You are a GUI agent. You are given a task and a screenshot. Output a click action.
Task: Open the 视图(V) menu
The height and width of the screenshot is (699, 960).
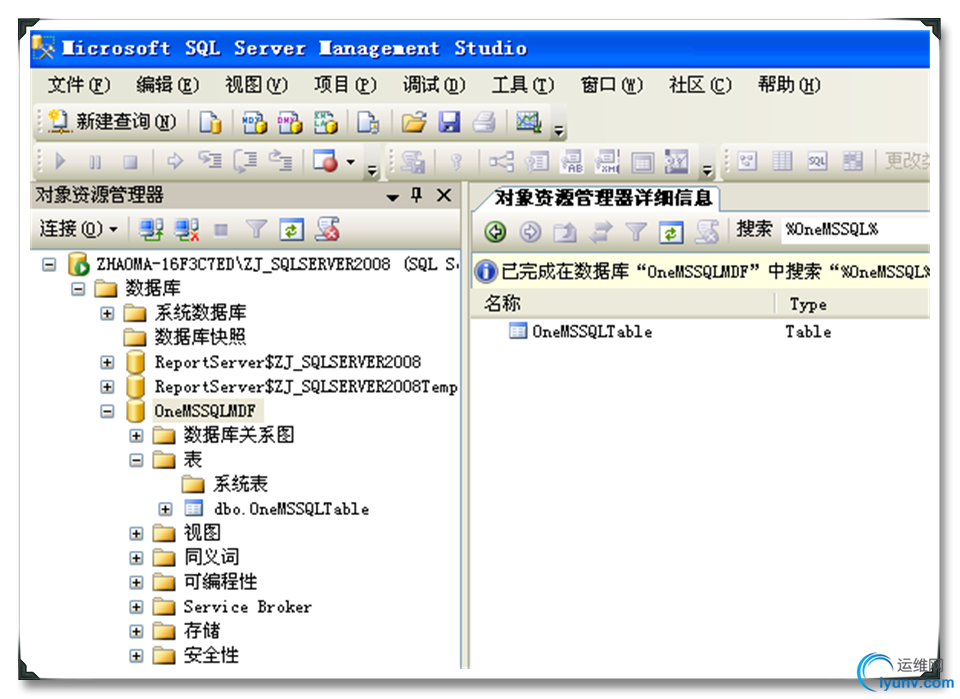pos(257,84)
